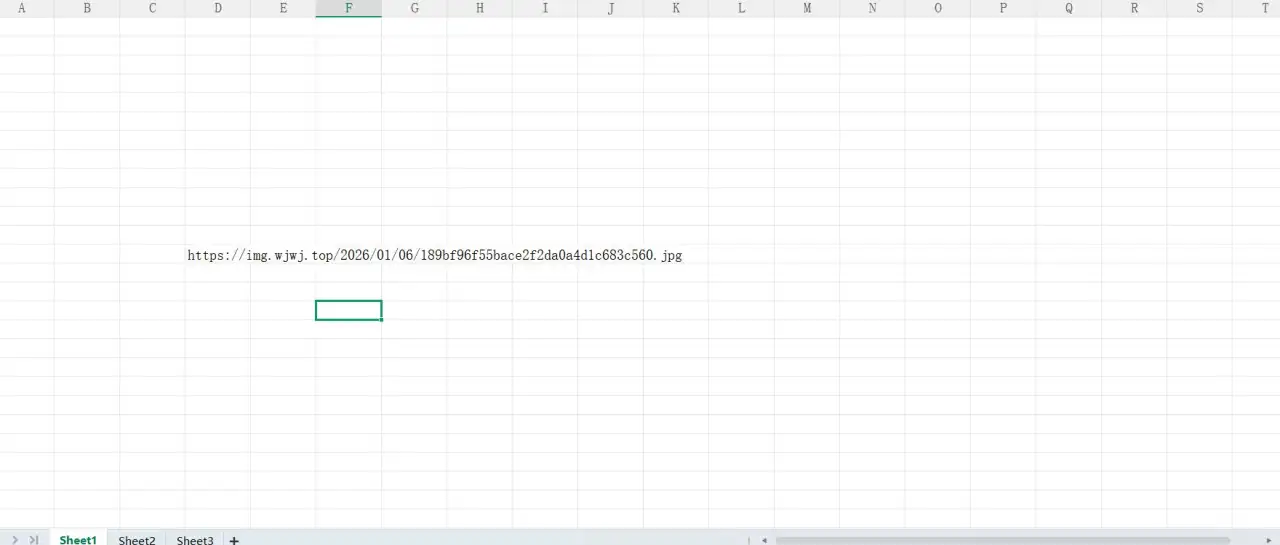The width and height of the screenshot is (1280, 545).
Task: Select column K header
Action: click(676, 8)
